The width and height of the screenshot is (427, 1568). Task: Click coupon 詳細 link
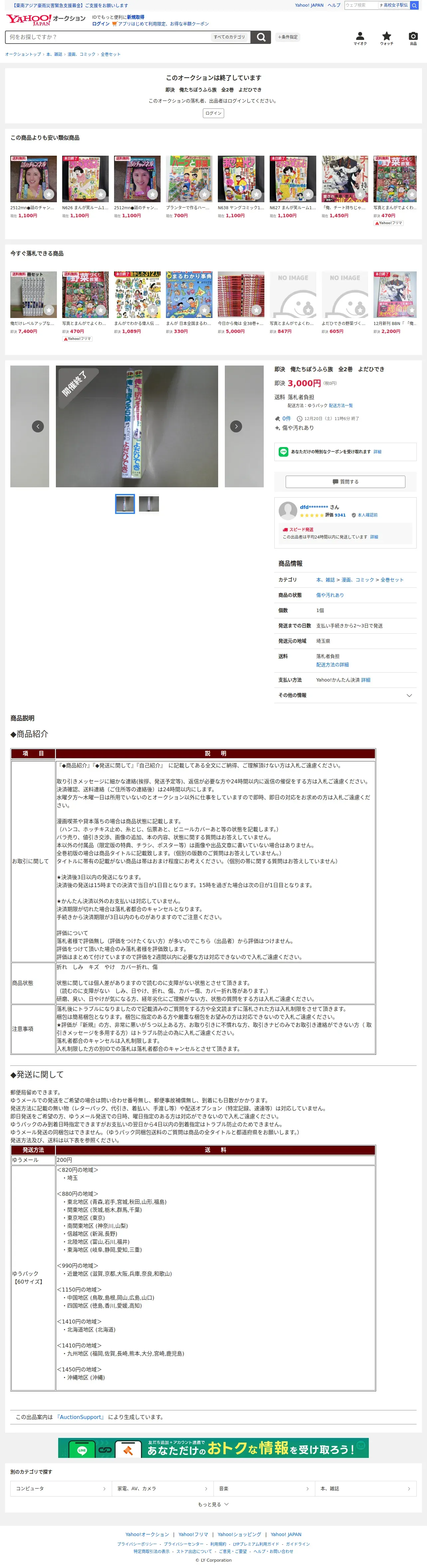[377, 452]
